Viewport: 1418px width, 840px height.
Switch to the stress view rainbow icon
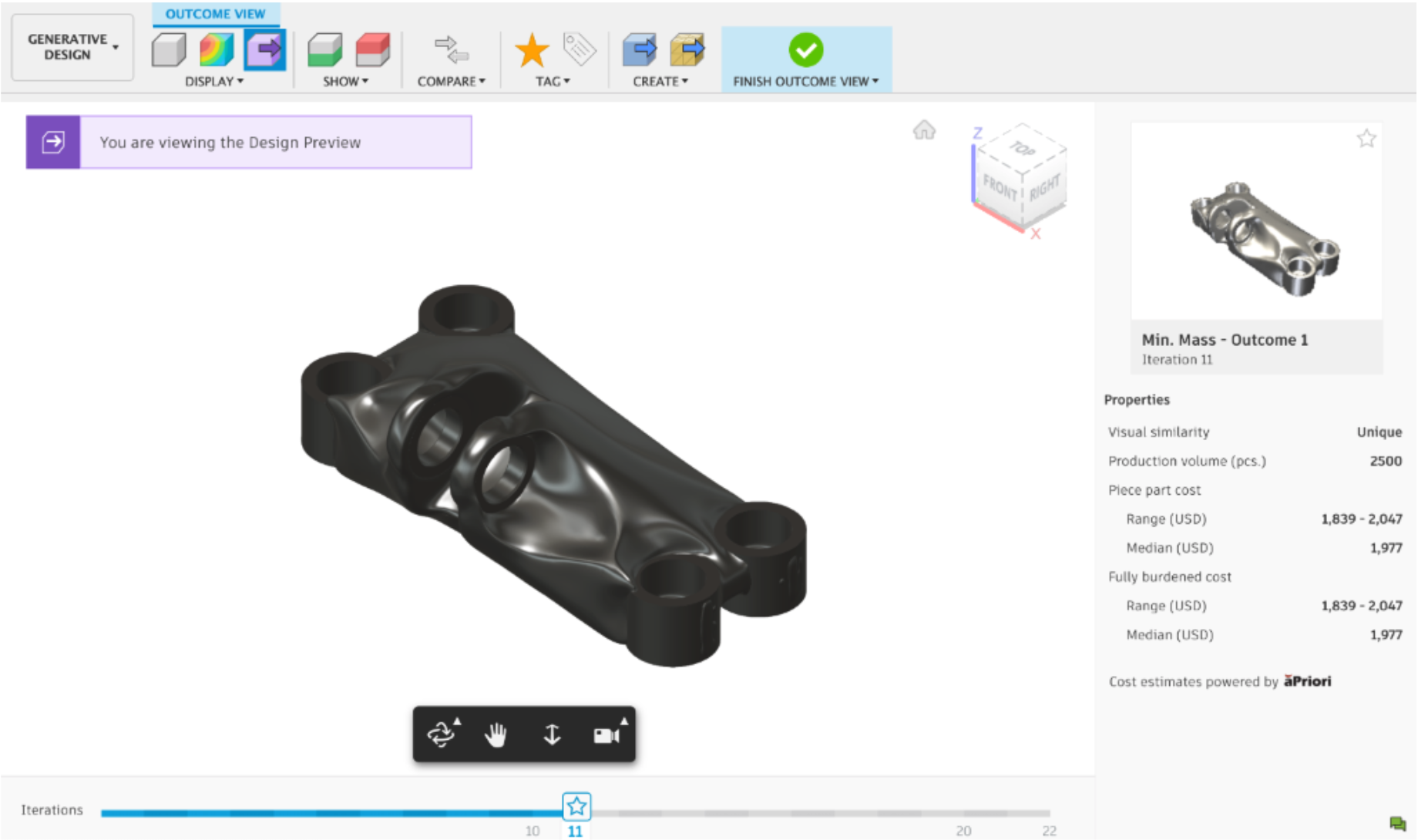(217, 50)
